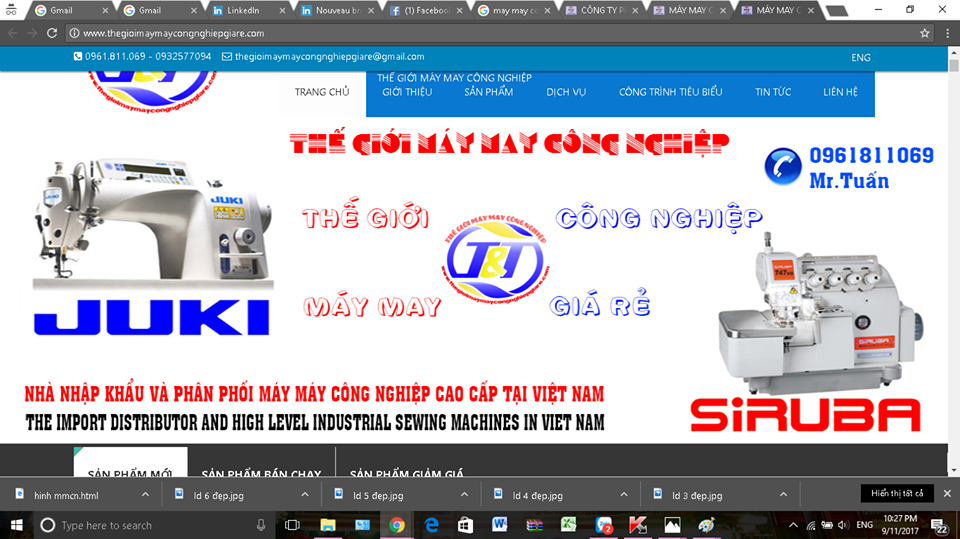This screenshot has width=960, height=539.
Task: Close the LinkedIn tab
Action: coord(282,10)
